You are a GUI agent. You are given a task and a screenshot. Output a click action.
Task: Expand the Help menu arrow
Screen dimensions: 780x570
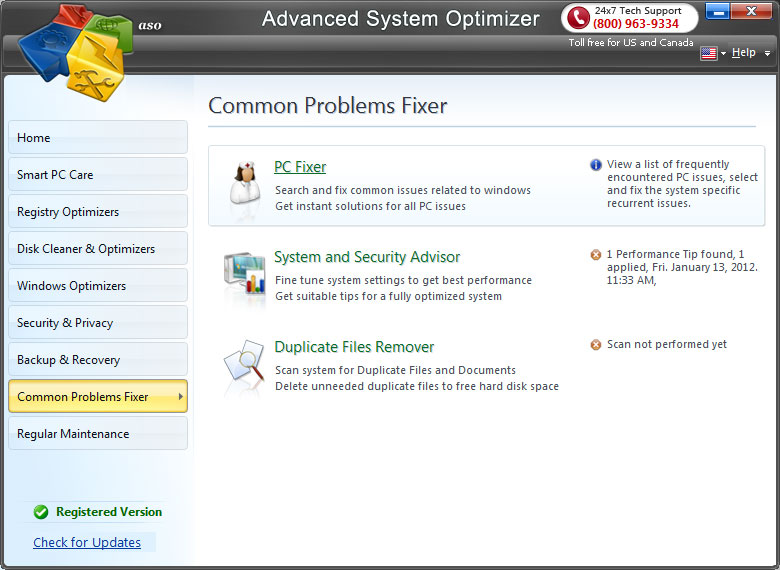click(x=768, y=53)
